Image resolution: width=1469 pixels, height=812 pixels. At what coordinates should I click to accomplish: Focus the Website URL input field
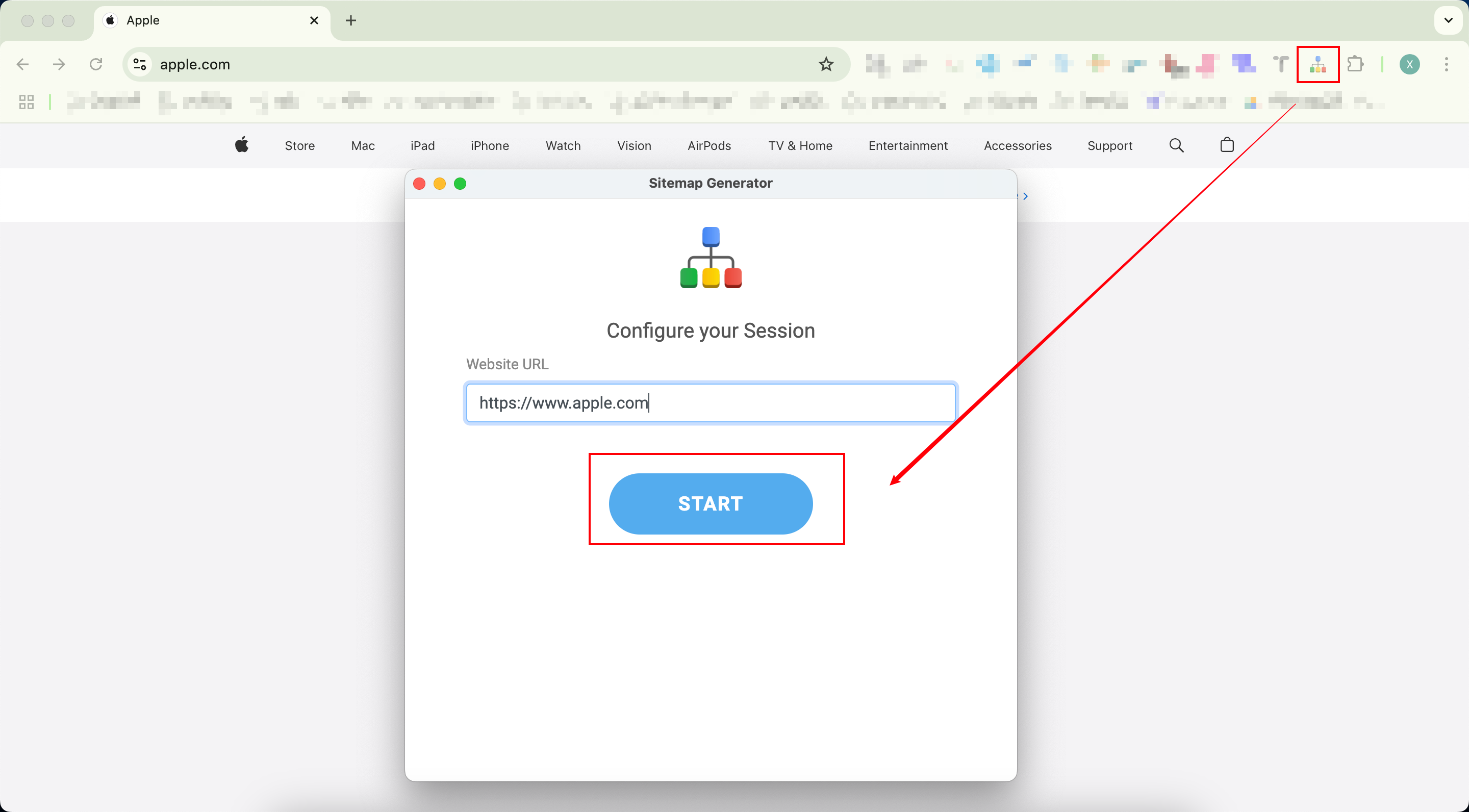pyautogui.click(x=711, y=403)
